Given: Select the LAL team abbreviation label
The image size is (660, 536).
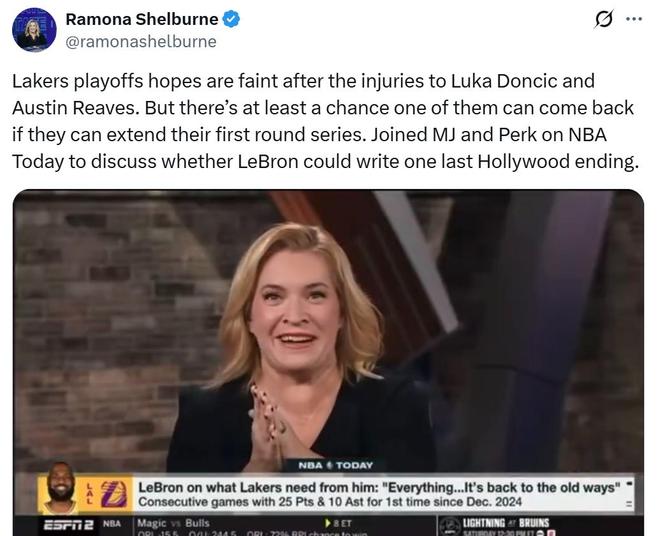Looking at the screenshot, I should (89, 494).
